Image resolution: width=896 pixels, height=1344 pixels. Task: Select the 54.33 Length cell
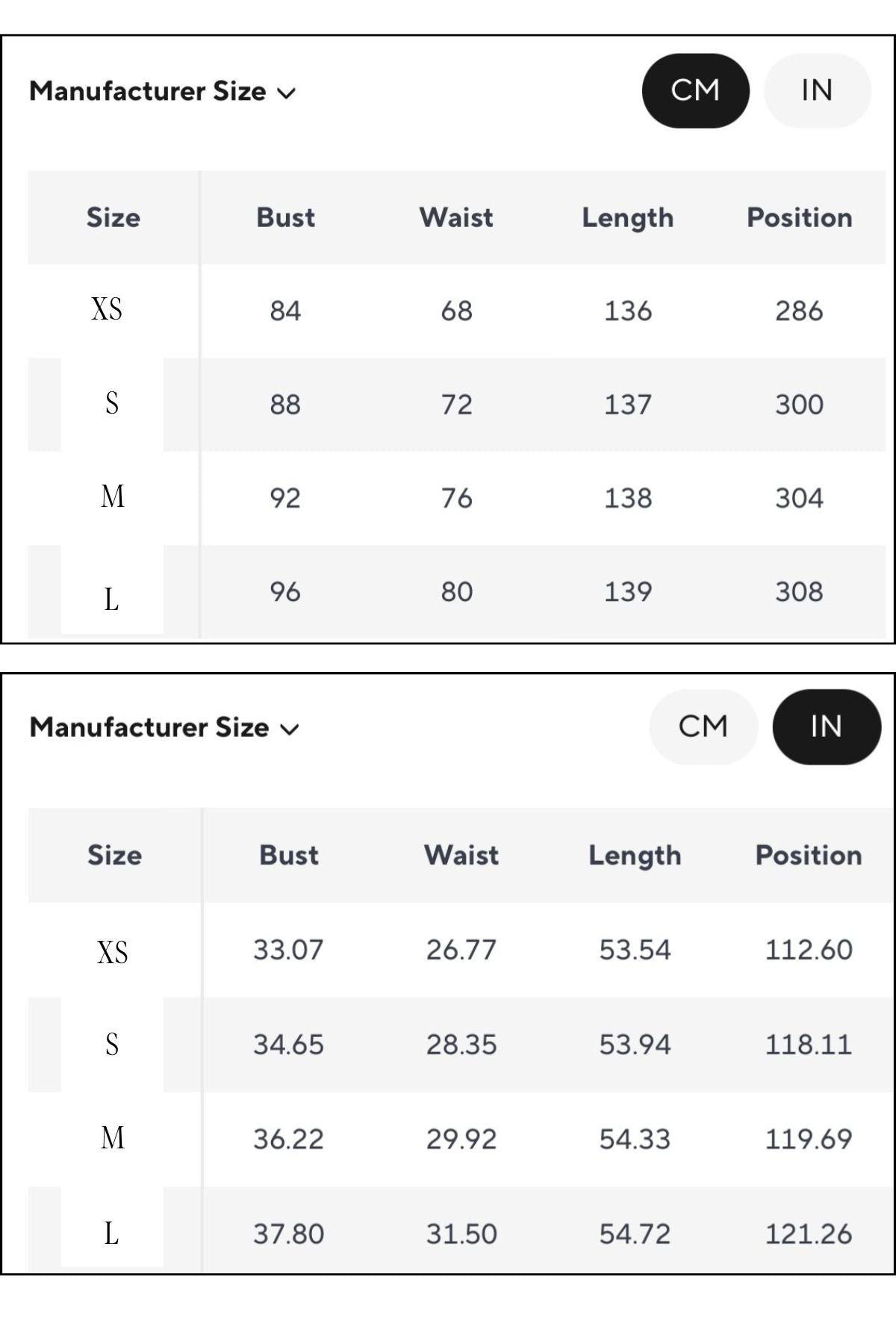(x=635, y=1139)
